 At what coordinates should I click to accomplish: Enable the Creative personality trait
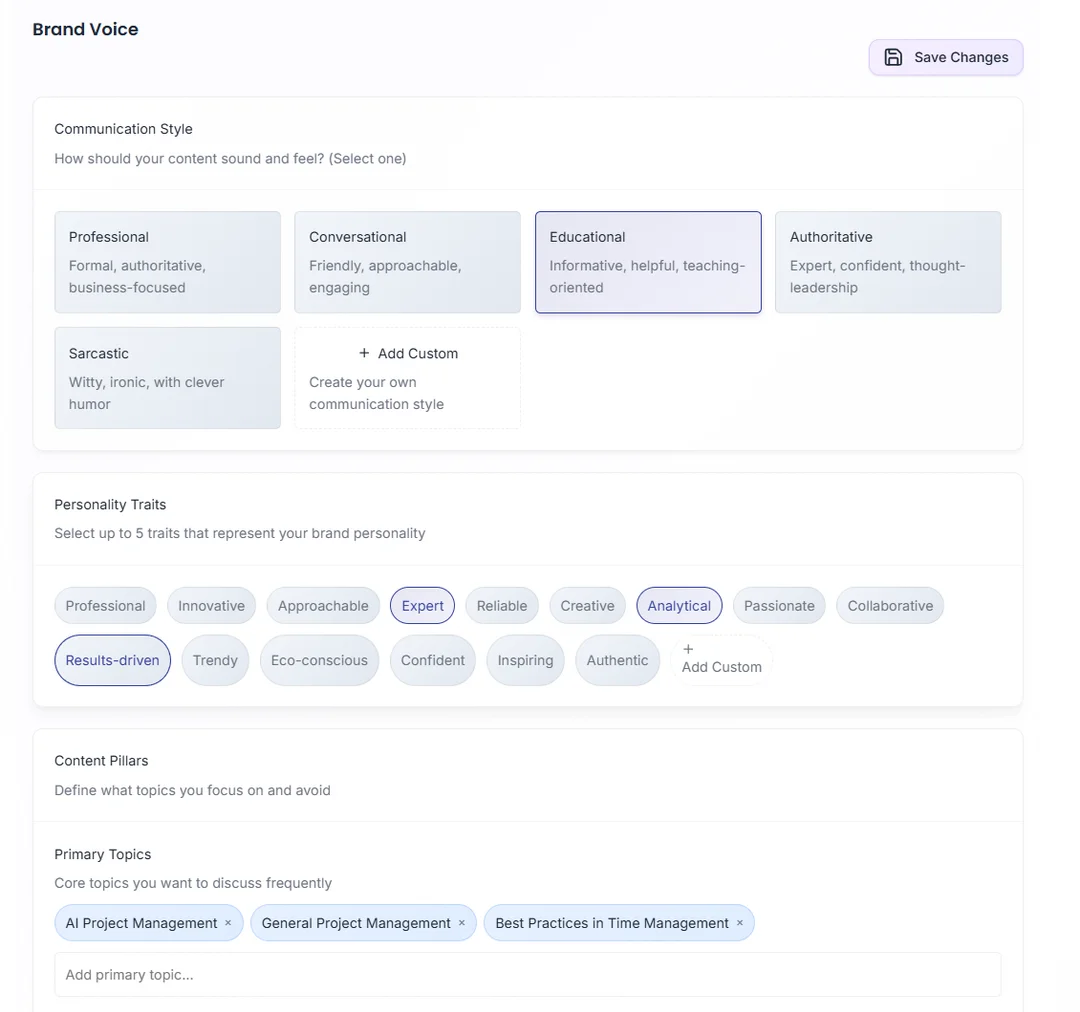pos(587,605)
